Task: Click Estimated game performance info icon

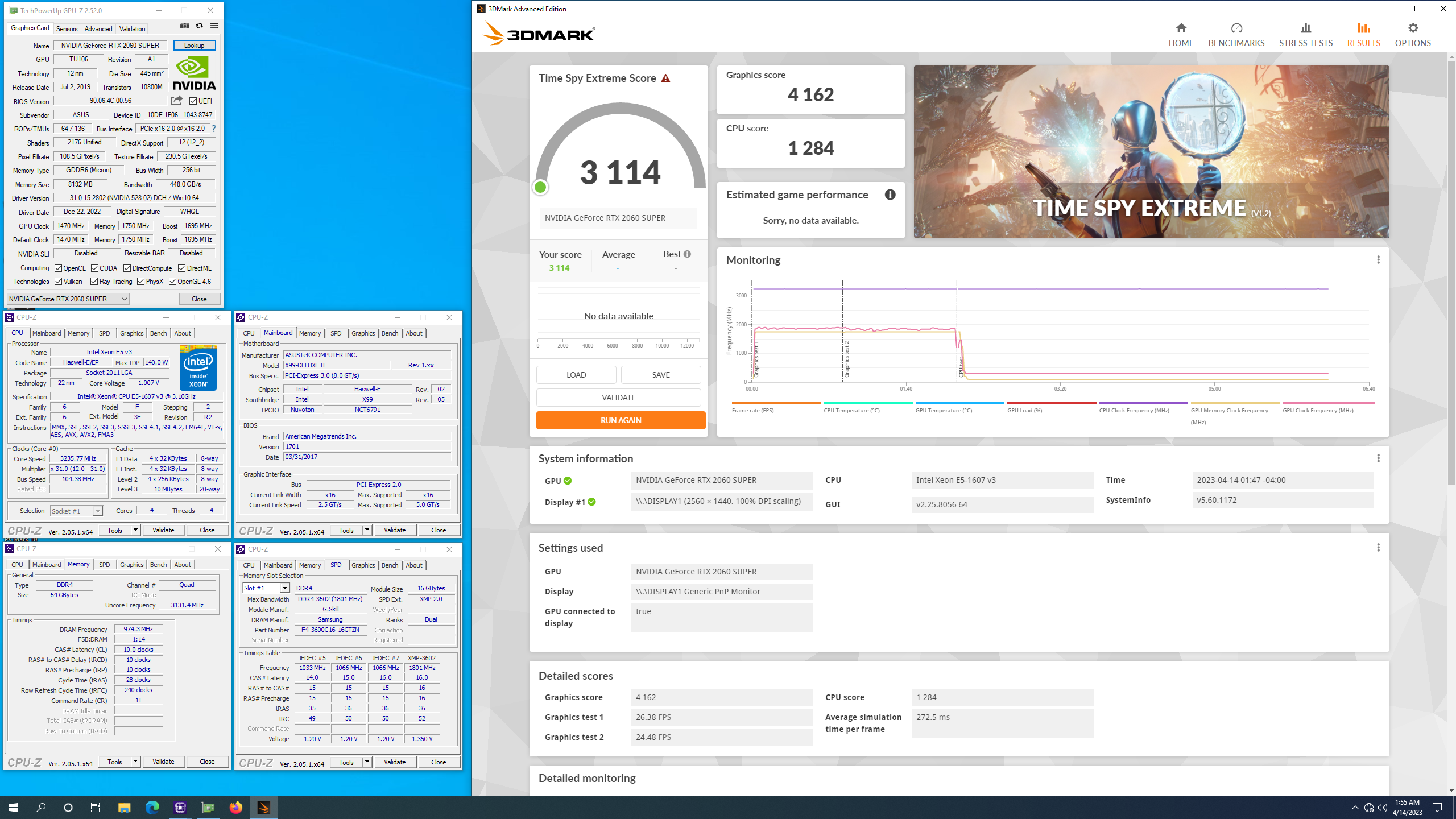Action: [x=890, y=195]
